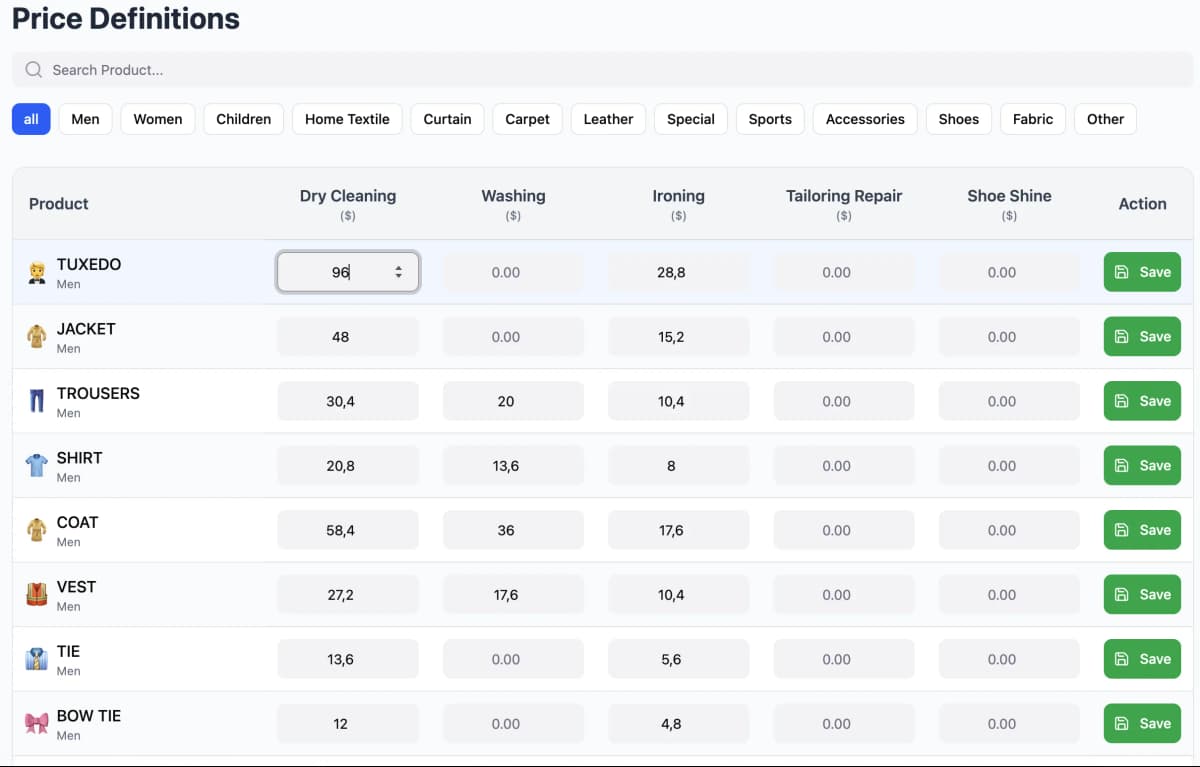Image resolution: width=1200 pixels, height=767 pixels.
Task: Edit the VEST Shoe Shine price field
Action: 1009,595
